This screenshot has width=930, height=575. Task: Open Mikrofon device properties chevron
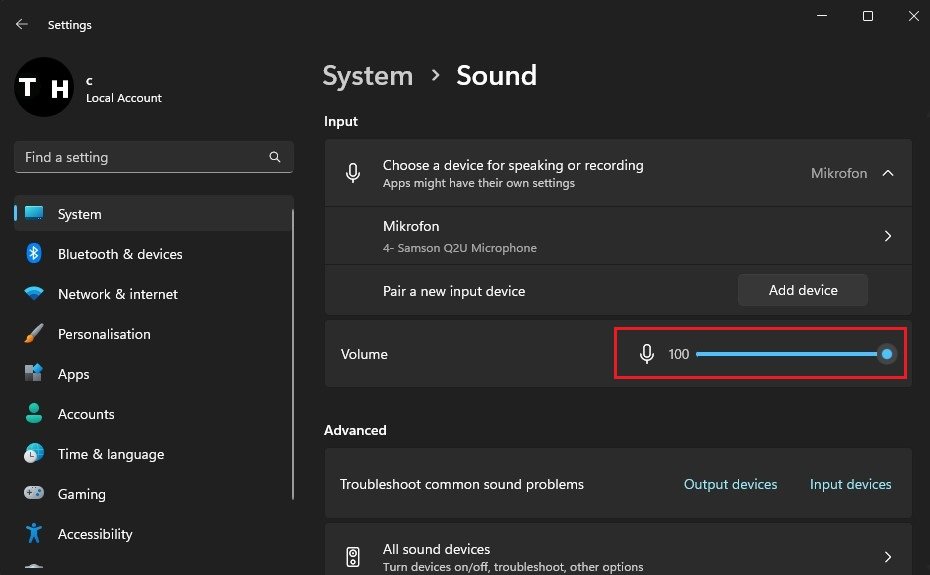[887, 236]
